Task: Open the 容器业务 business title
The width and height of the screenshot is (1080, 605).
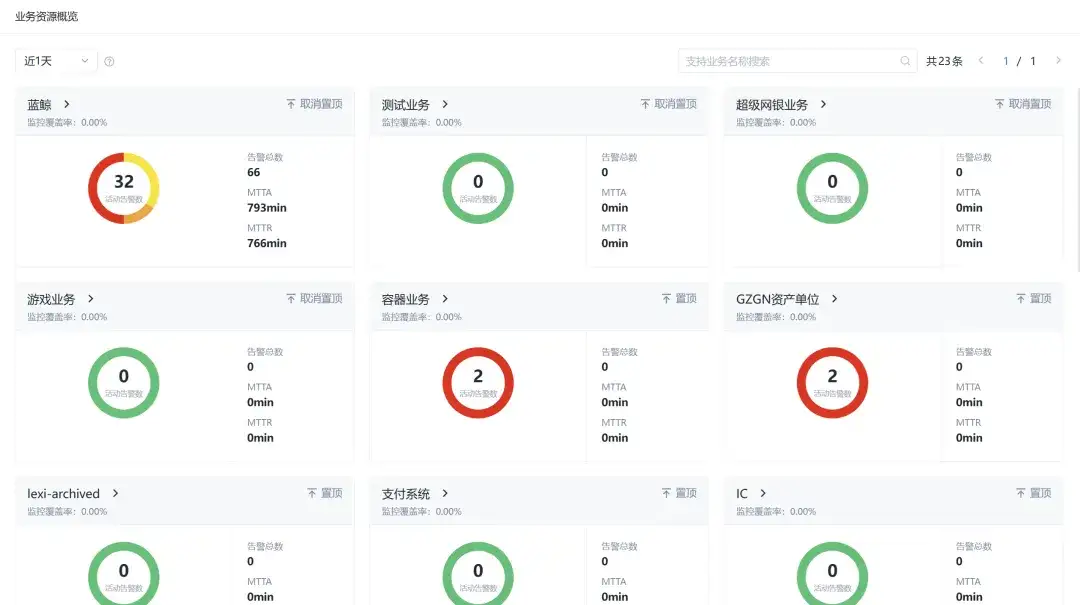Action: (x=405, y=299)
